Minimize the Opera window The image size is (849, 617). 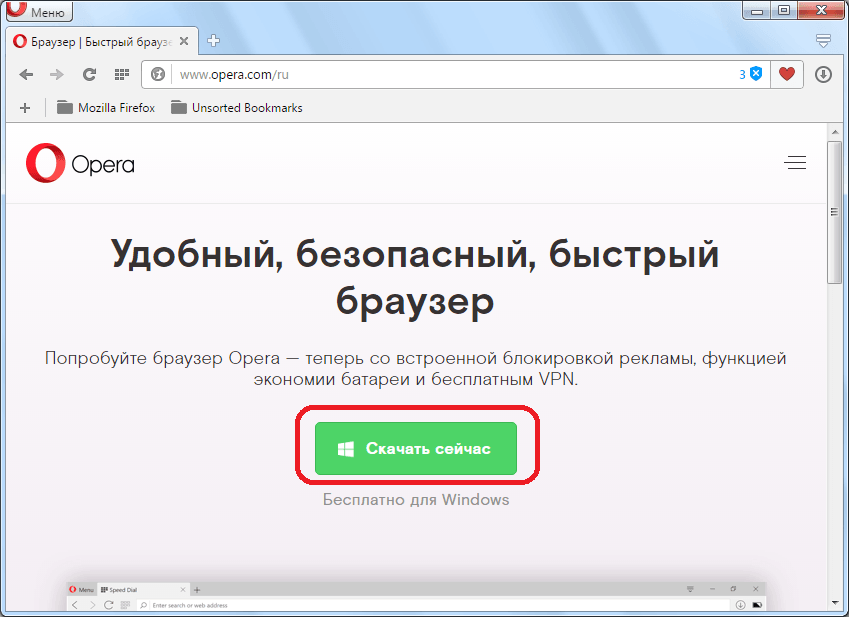tap(757, 10)
